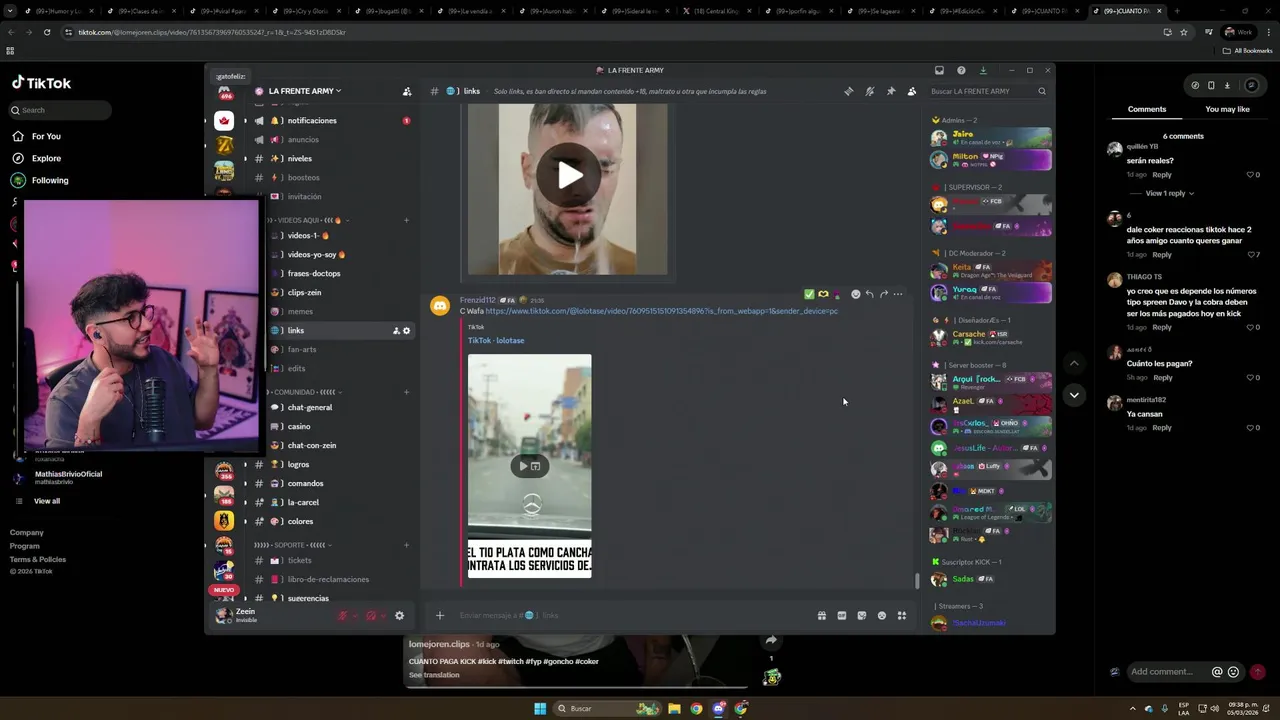Open apps launcher icon in message bar
The height and width of the screenshot is (720, 1280).
coord(902,616)
